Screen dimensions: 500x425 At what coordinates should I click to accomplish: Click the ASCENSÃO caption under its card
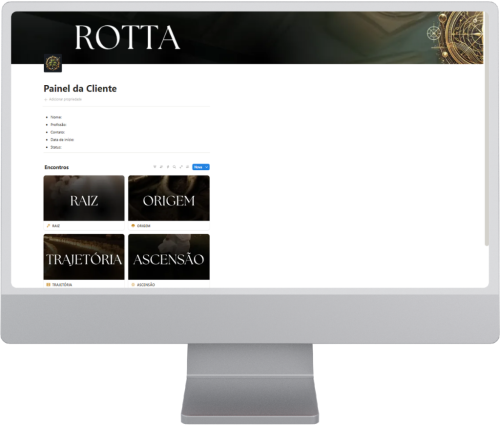[x=146, y=285]
